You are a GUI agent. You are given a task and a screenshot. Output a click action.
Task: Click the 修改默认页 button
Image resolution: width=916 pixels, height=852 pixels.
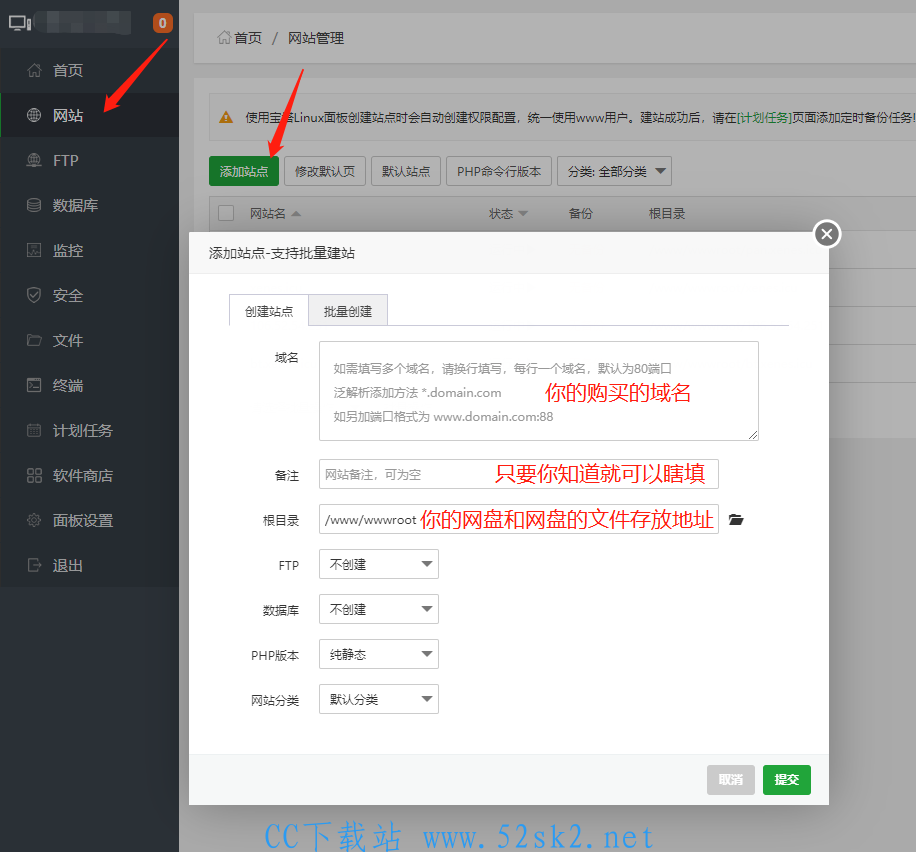(x=325, y=171)
